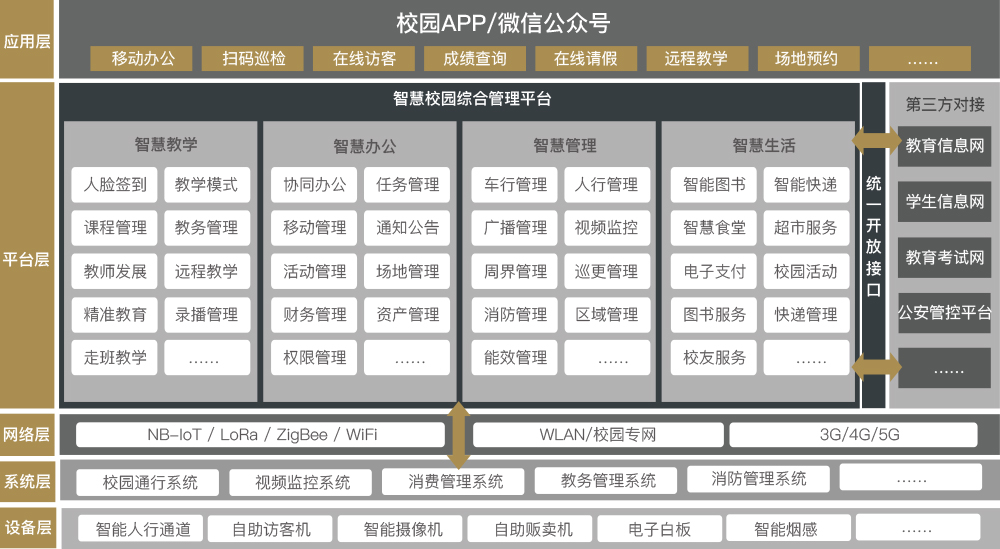Select the 活动管理 module

314,271
